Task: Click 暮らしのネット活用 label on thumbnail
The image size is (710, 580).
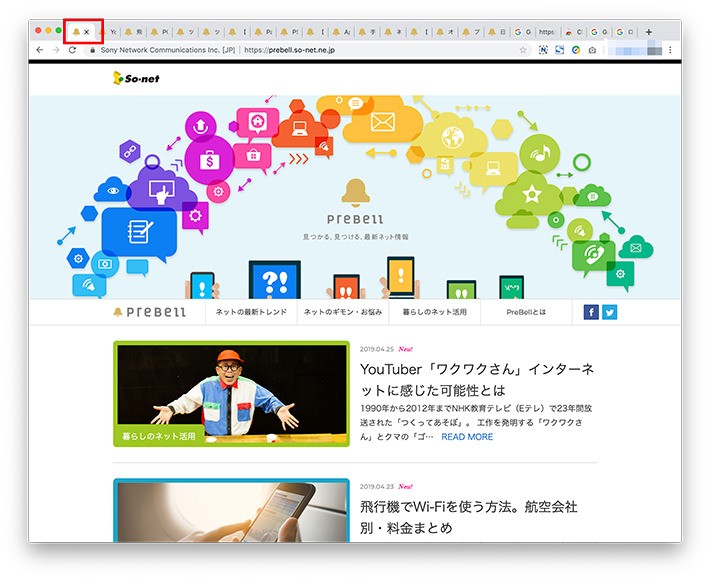Action: pos(159,436)
